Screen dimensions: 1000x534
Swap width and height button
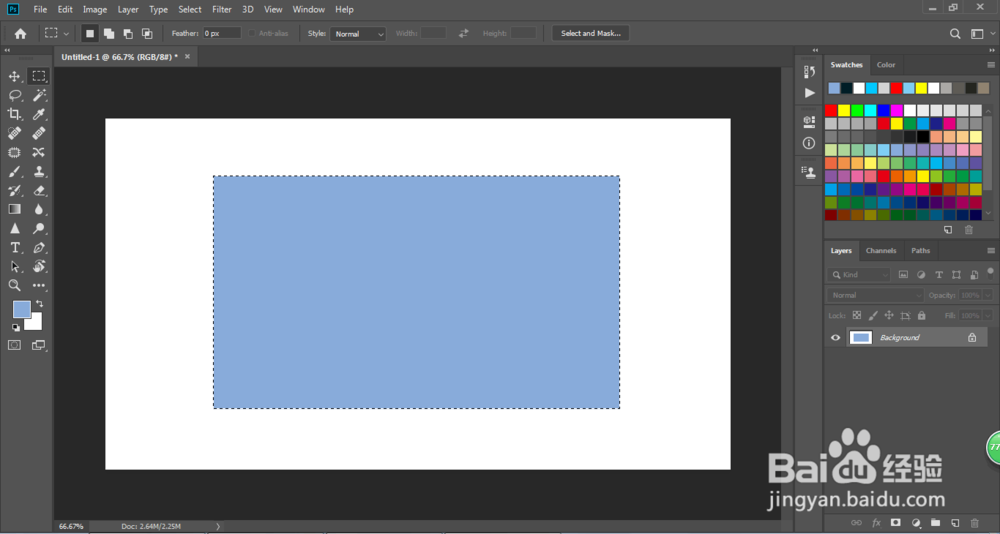point(464,33)
